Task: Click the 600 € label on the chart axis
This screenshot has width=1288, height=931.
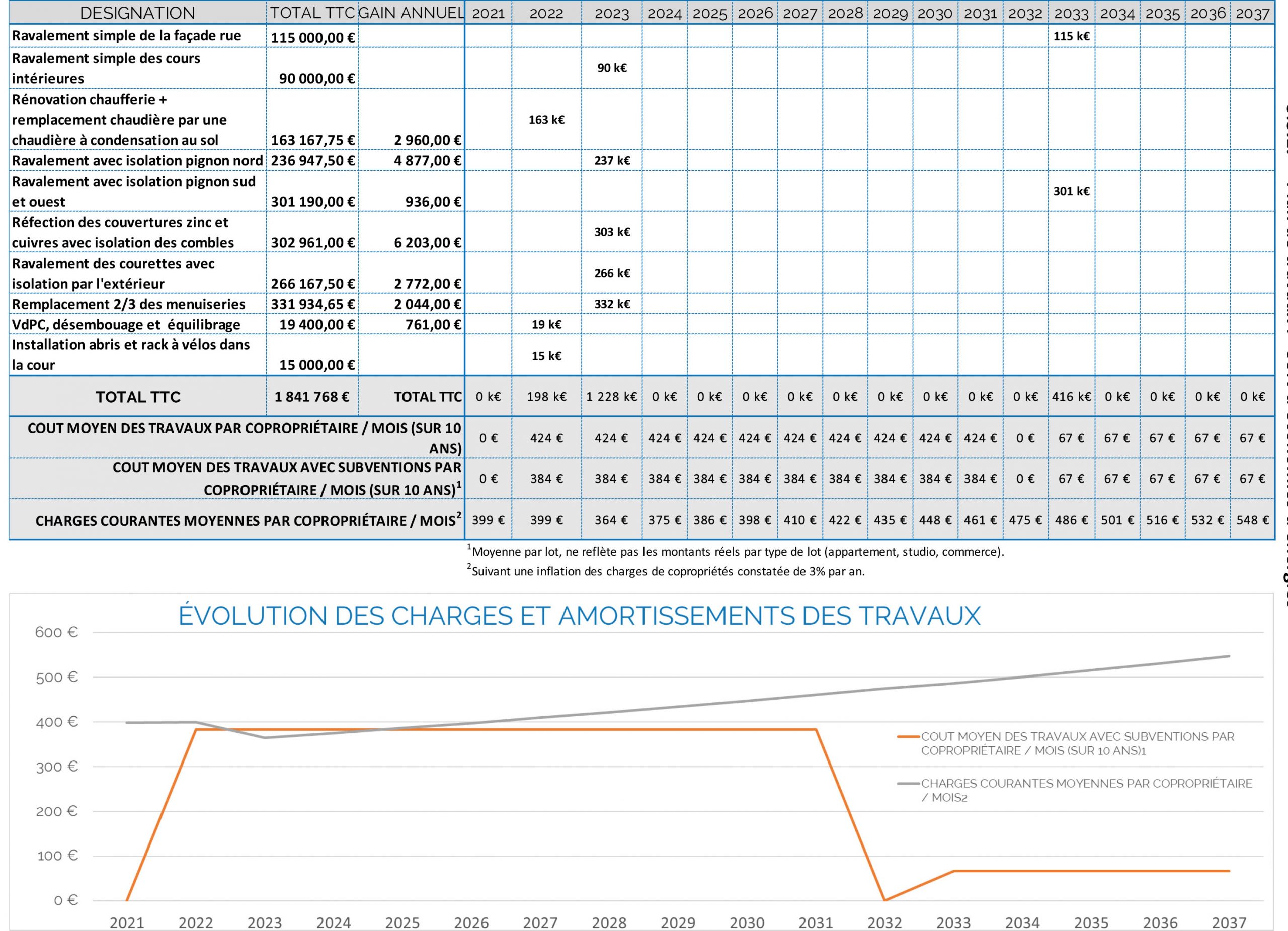Action: pyautogui.click(x=56, y=632)
